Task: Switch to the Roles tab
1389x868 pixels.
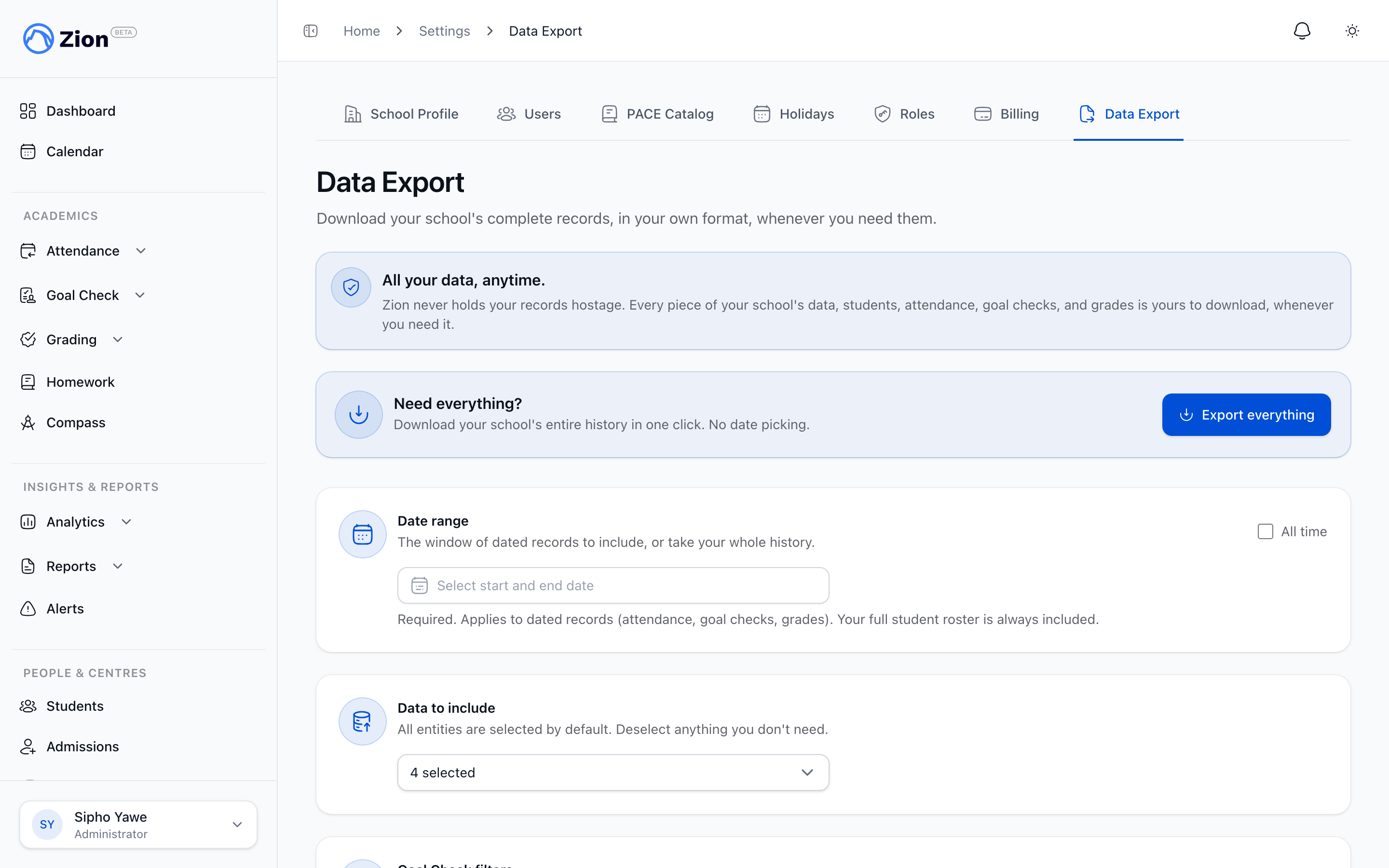Action: click(905, 114)
